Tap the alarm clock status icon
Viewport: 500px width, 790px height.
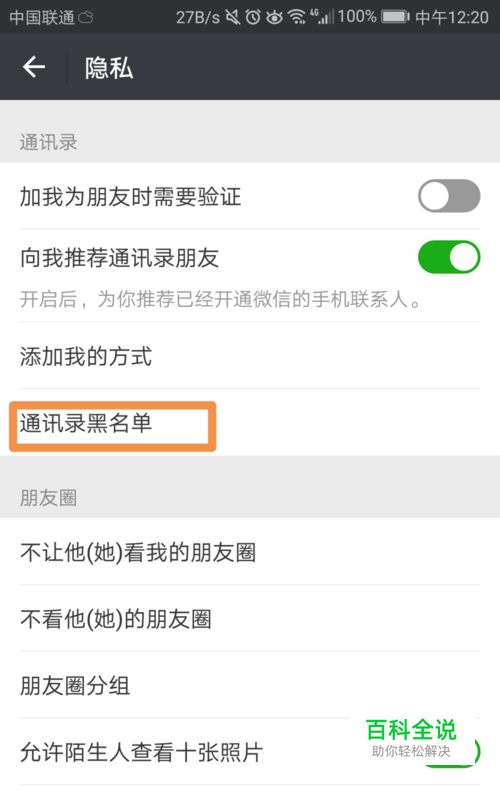tap(253, 17)
